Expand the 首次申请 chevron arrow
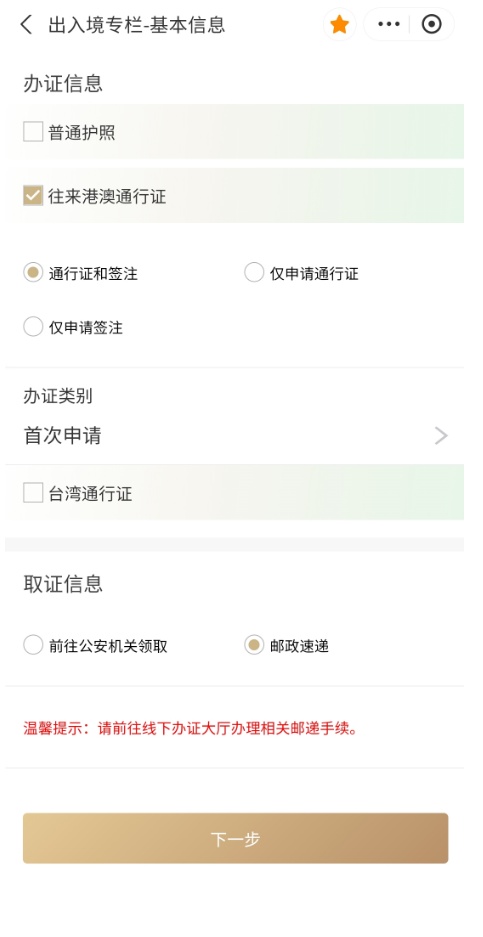 (x=441, y=436)
